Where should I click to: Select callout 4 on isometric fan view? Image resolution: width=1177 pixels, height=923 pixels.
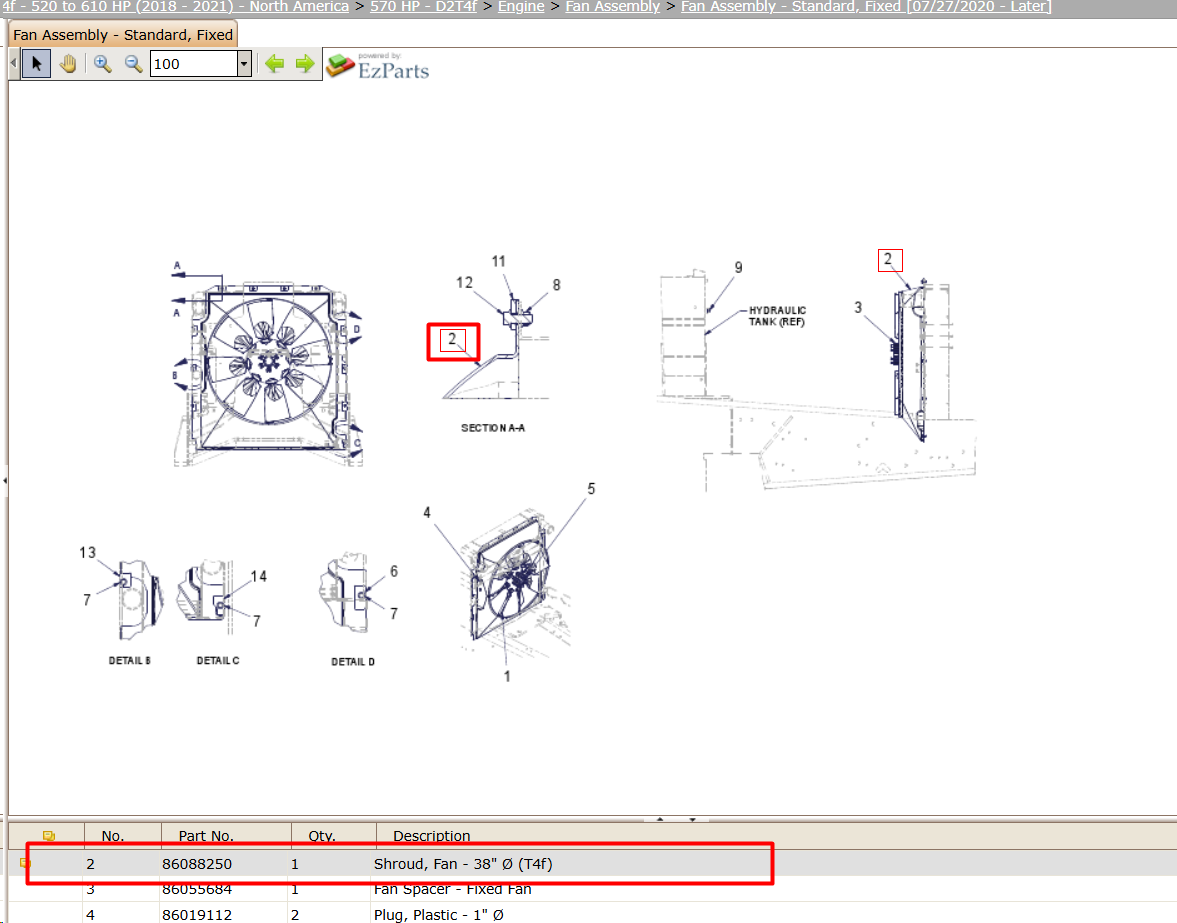pyautogui.click(x=427, y=513)
